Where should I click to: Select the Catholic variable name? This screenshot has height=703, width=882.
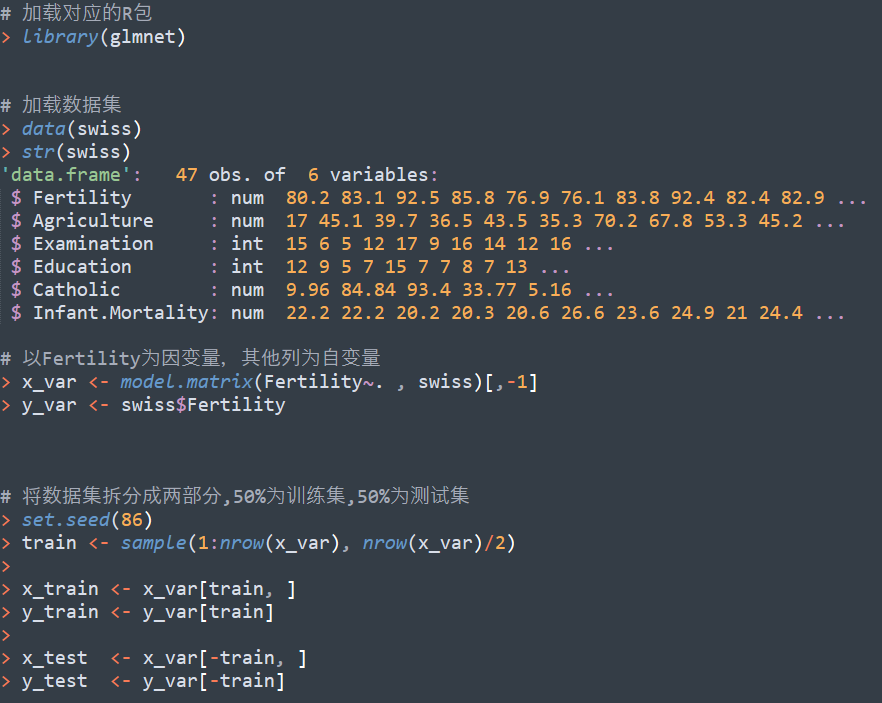[x=75, y=289]
